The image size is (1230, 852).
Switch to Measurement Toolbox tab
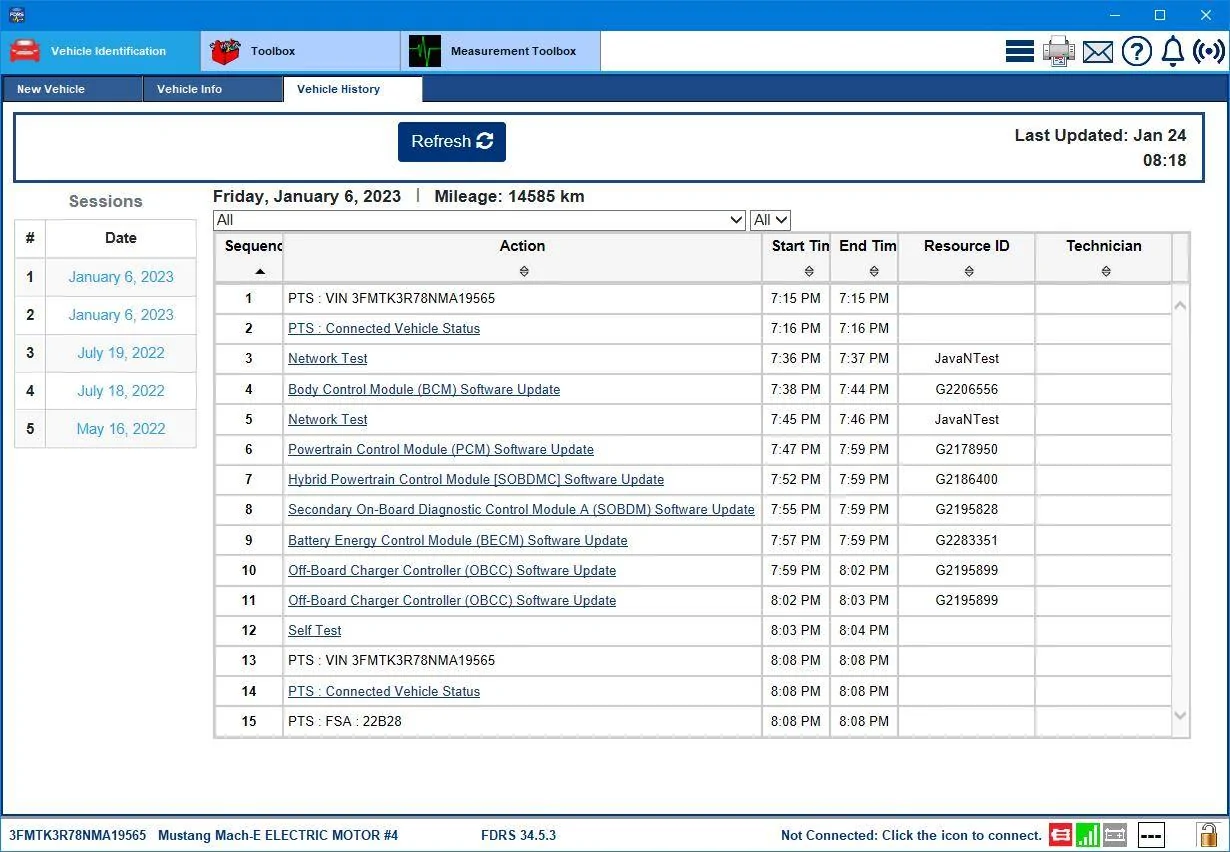tap(501, 51)
